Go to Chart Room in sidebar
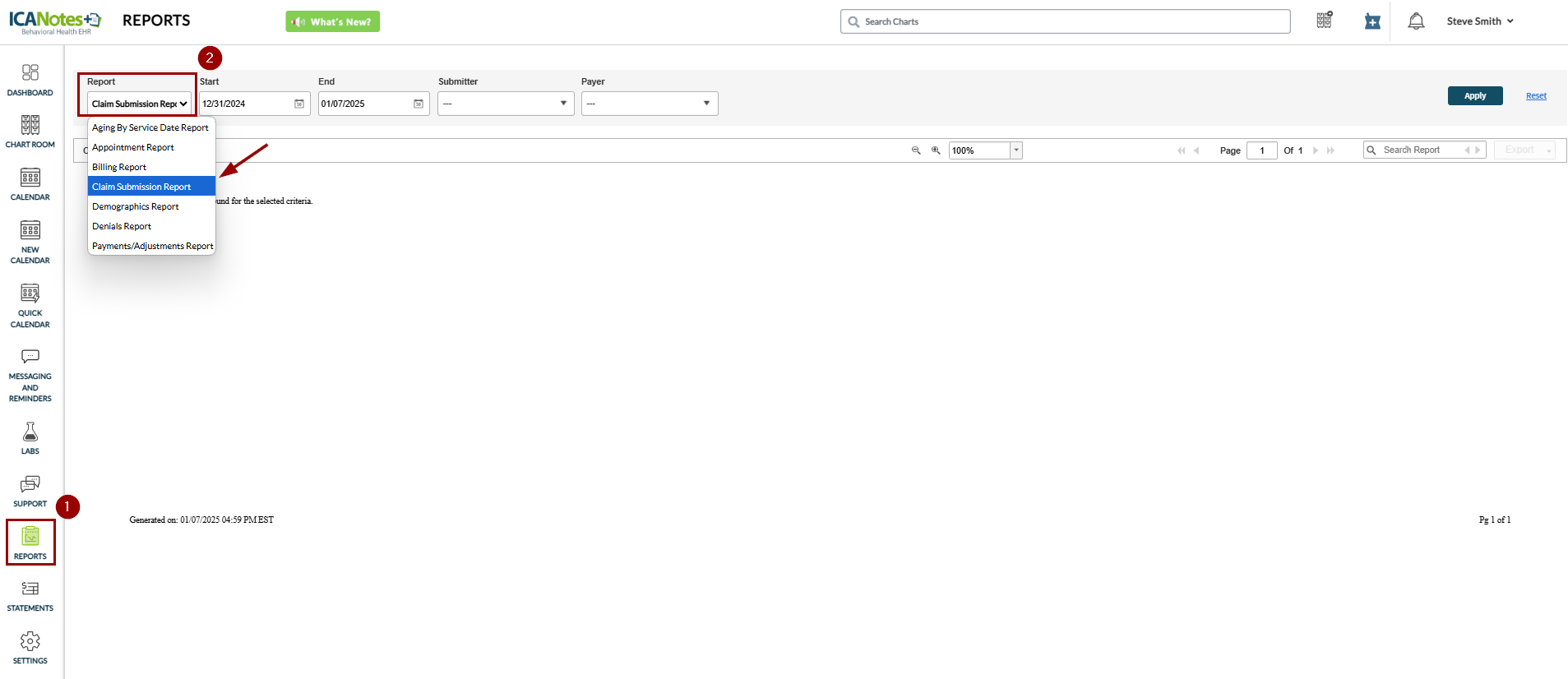1568x679 pixels. click(30, 132)
